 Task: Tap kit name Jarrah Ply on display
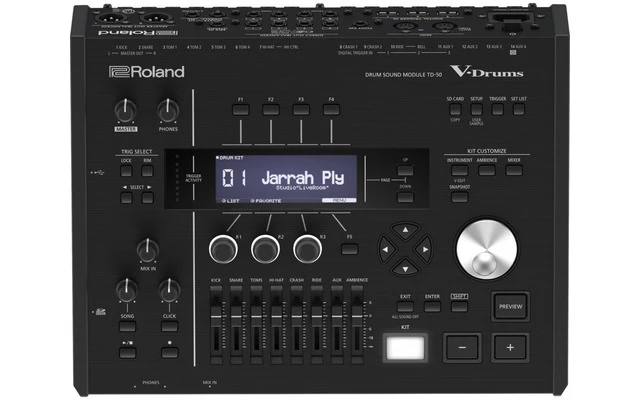(303, 178)
